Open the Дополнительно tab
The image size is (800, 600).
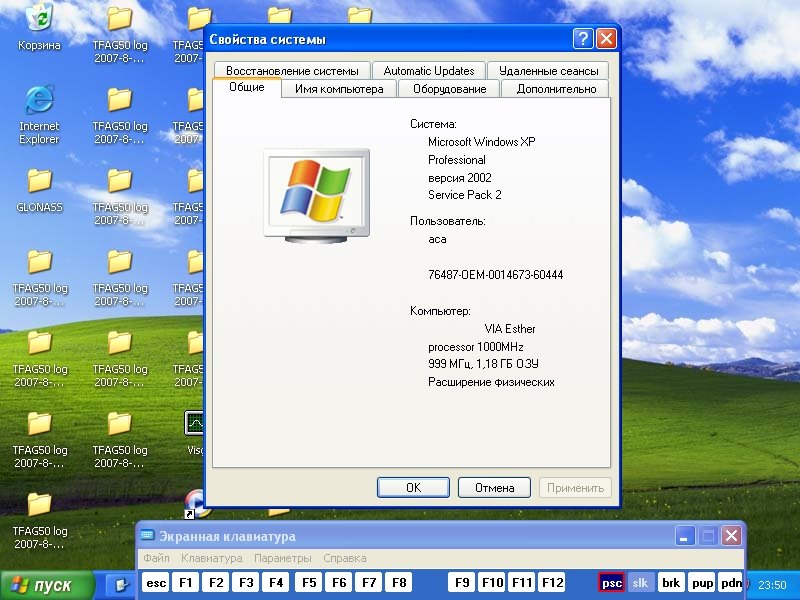pos(556,89)
